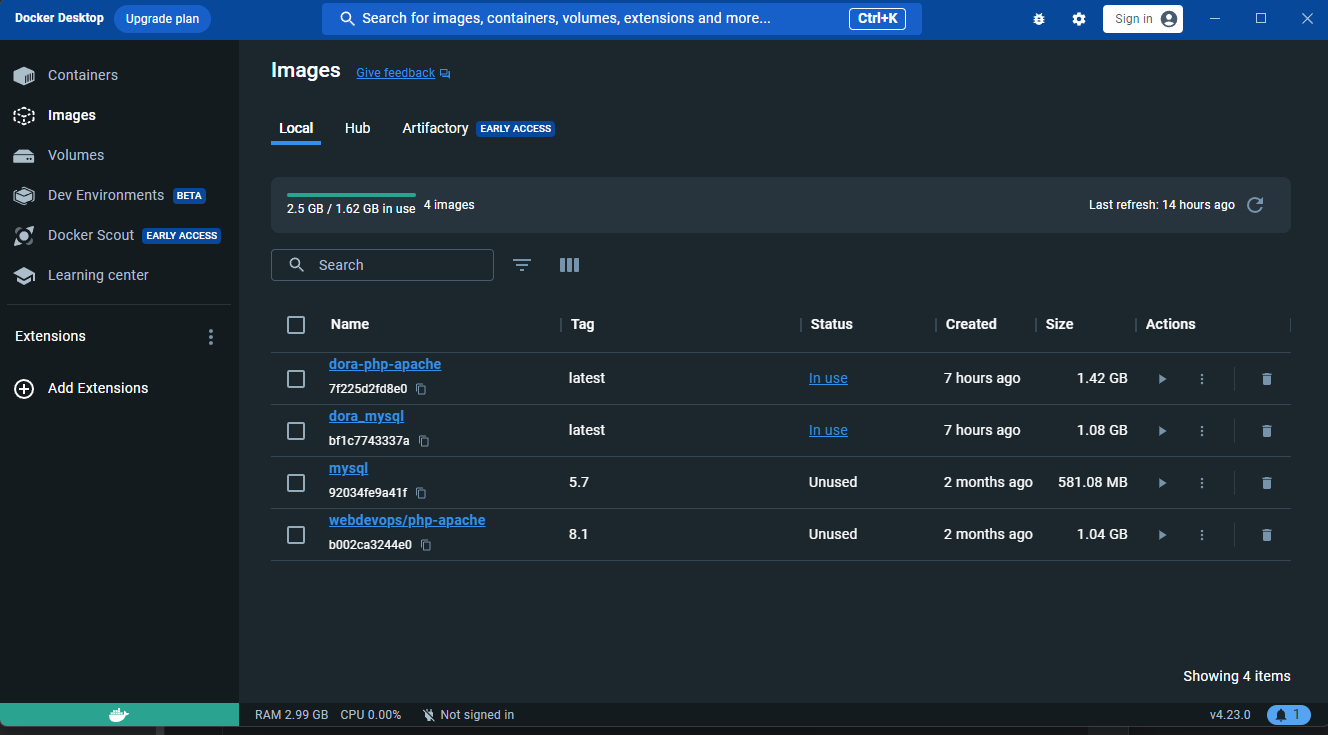Tick the mysql 5.7 image checkbox
1328x735 pixels.
(x=296, y=483)
